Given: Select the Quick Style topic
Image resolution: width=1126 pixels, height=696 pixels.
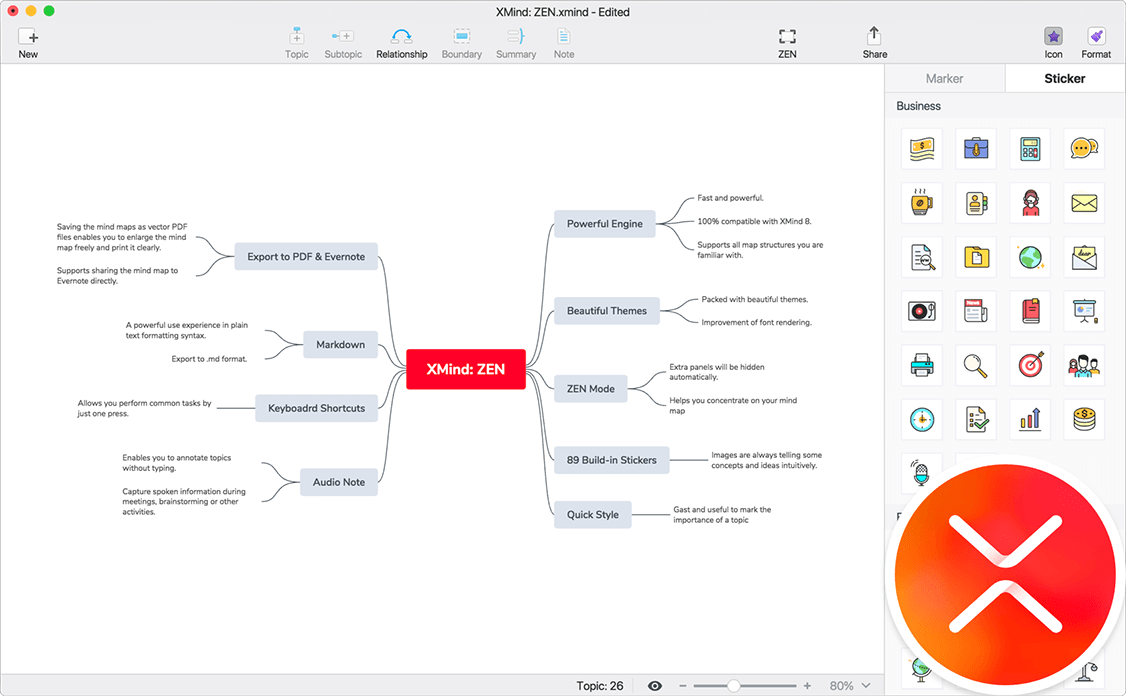Looking at the screenshot, I should click(592, 514).
